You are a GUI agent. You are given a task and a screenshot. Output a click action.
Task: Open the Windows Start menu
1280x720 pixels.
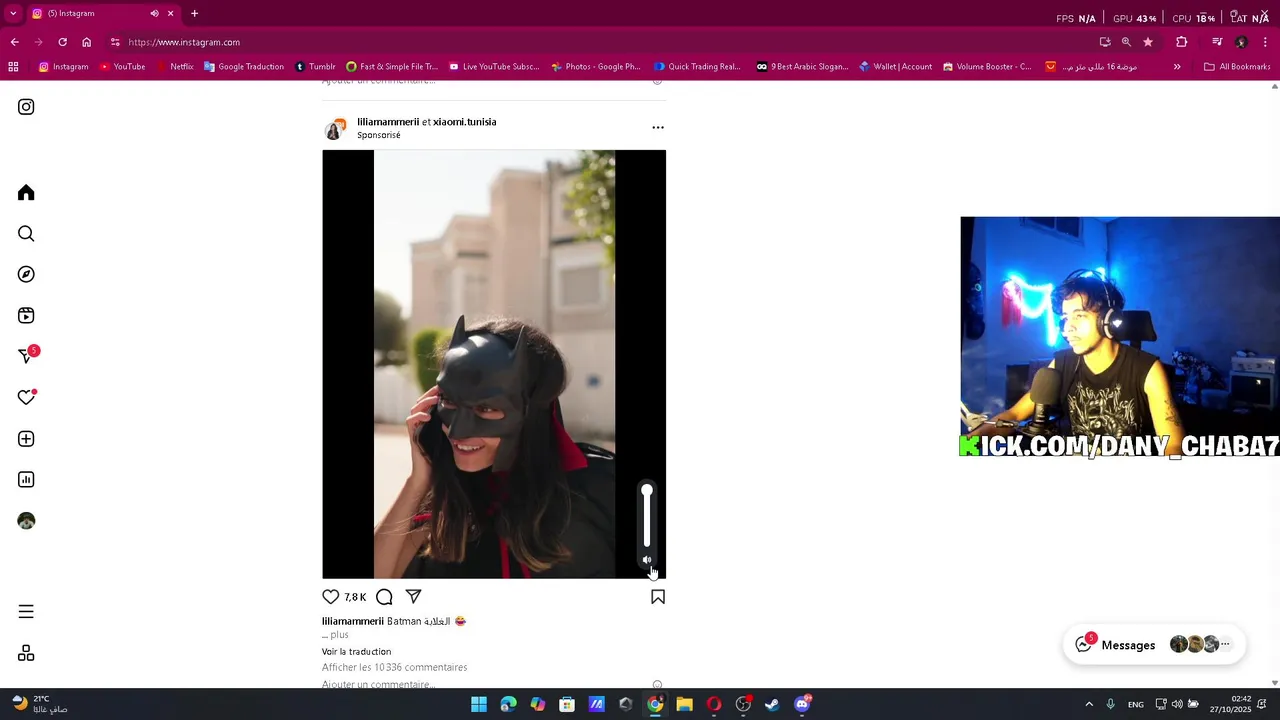coord(479,704)
